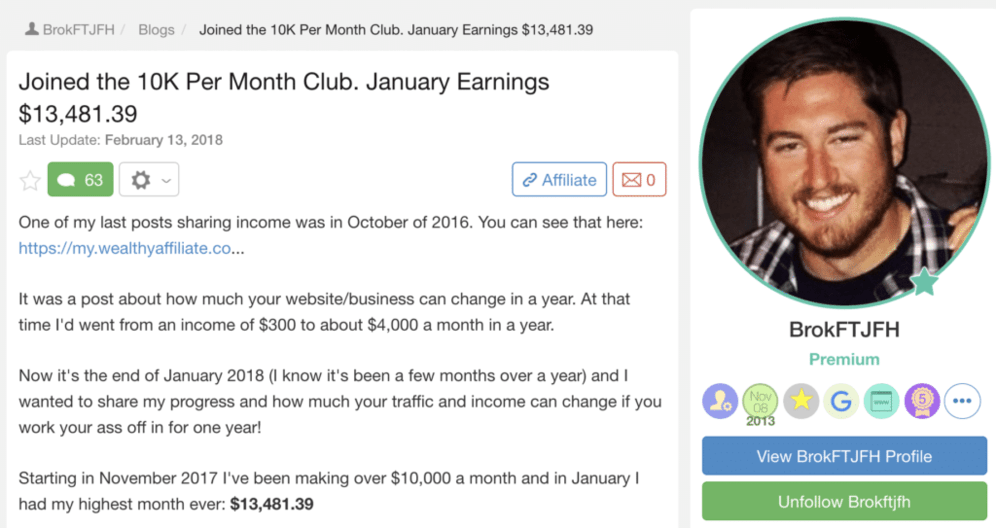The image size is (996, 528).
Task: Click the user settings badge icon
Action: click(720, 401)
